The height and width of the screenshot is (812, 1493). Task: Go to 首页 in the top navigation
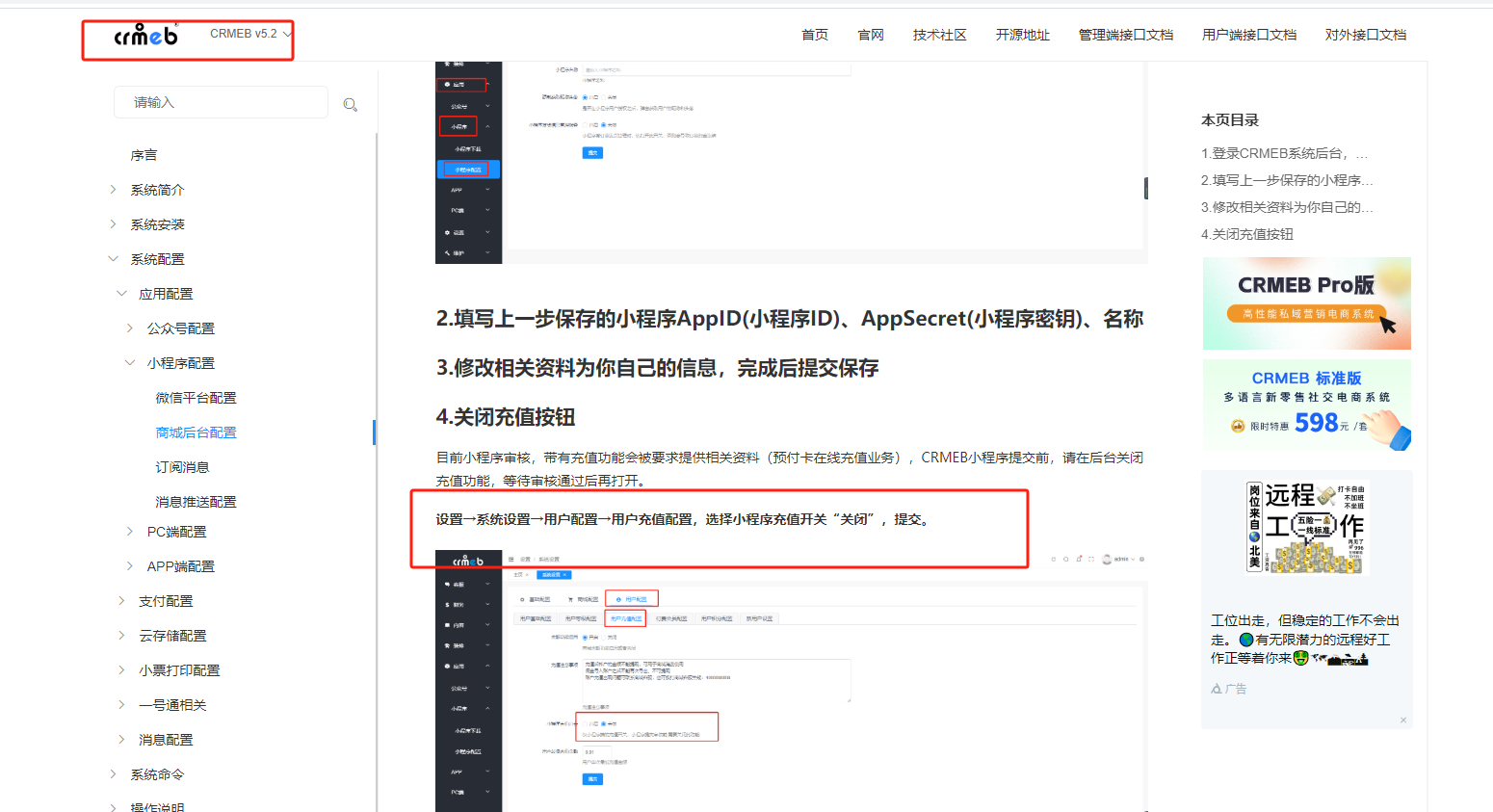pos(815,35)
